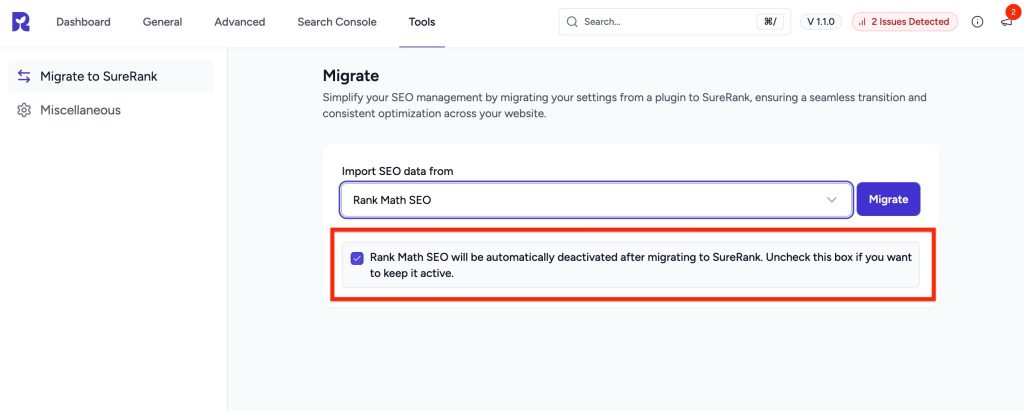The image size is (1024, 411).
Task: Click the info circle icon
Action: point(977,22)
